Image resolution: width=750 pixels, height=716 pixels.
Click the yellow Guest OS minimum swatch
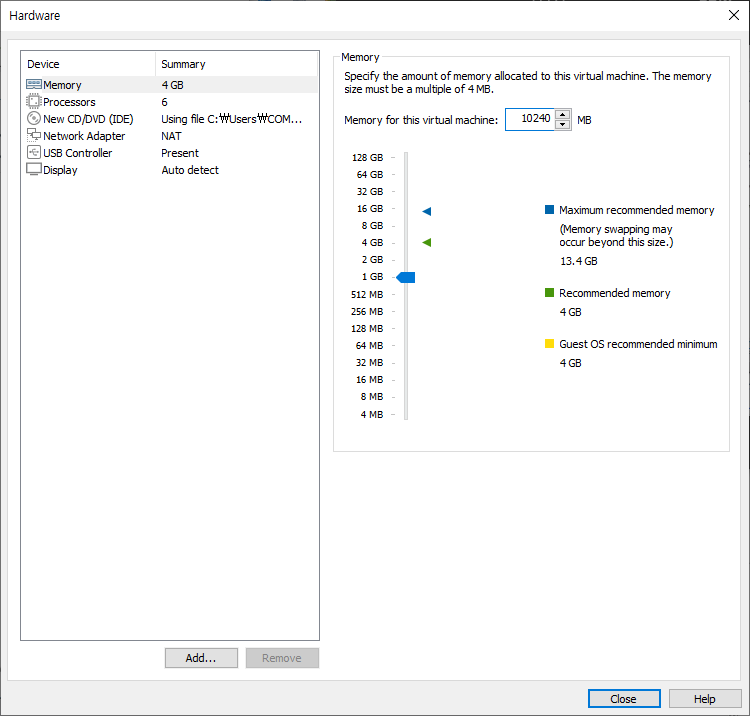click(x=549, y=343)
